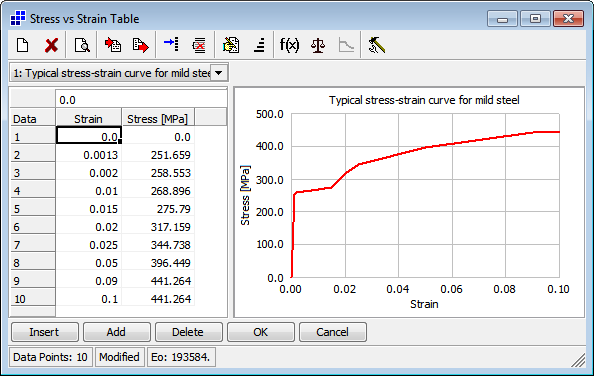Click the strain cell 0.1
This screenshot has height=376, width=594.
click(89, 298)
